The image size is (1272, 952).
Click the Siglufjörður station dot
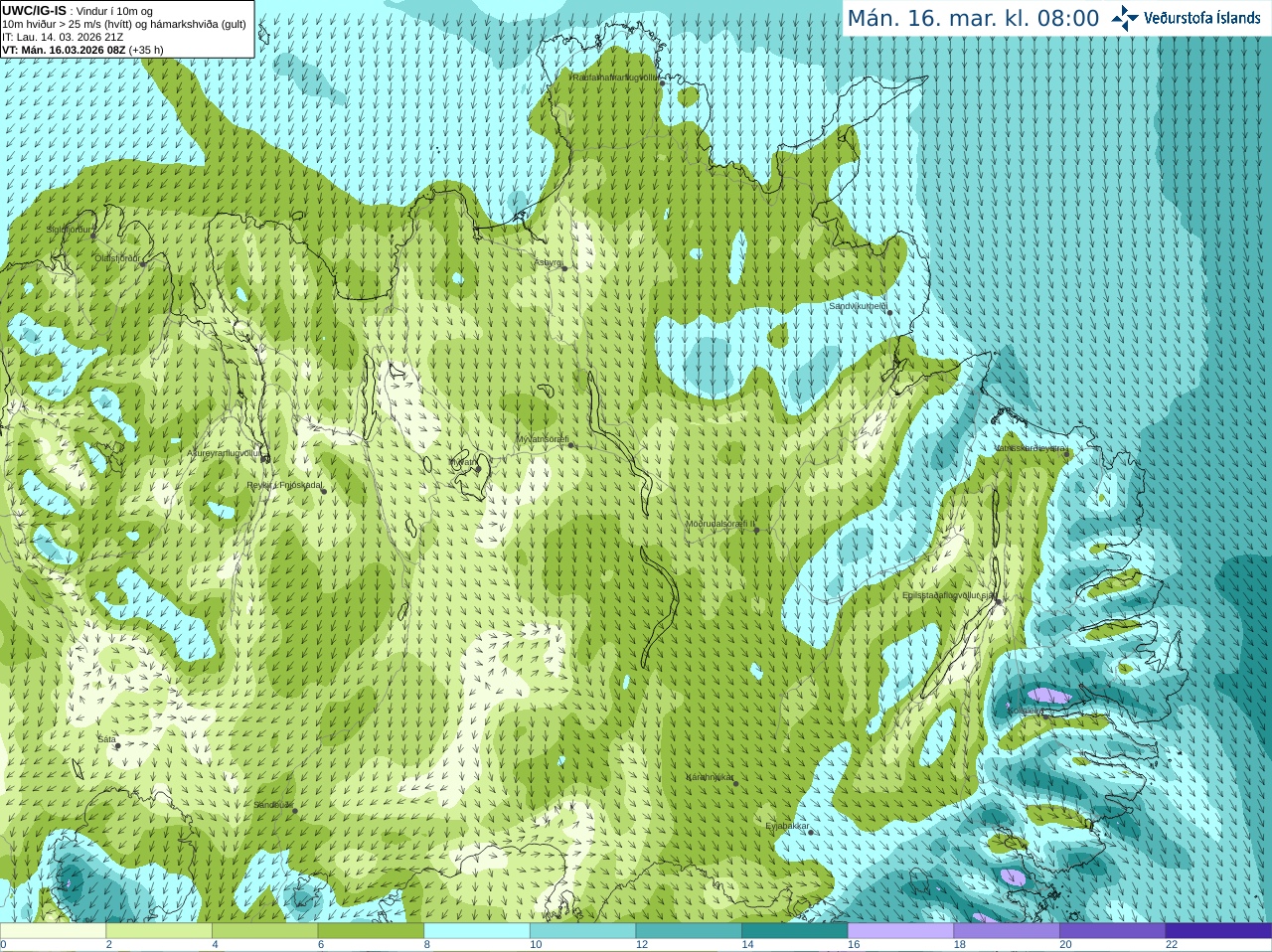point(93,236)
